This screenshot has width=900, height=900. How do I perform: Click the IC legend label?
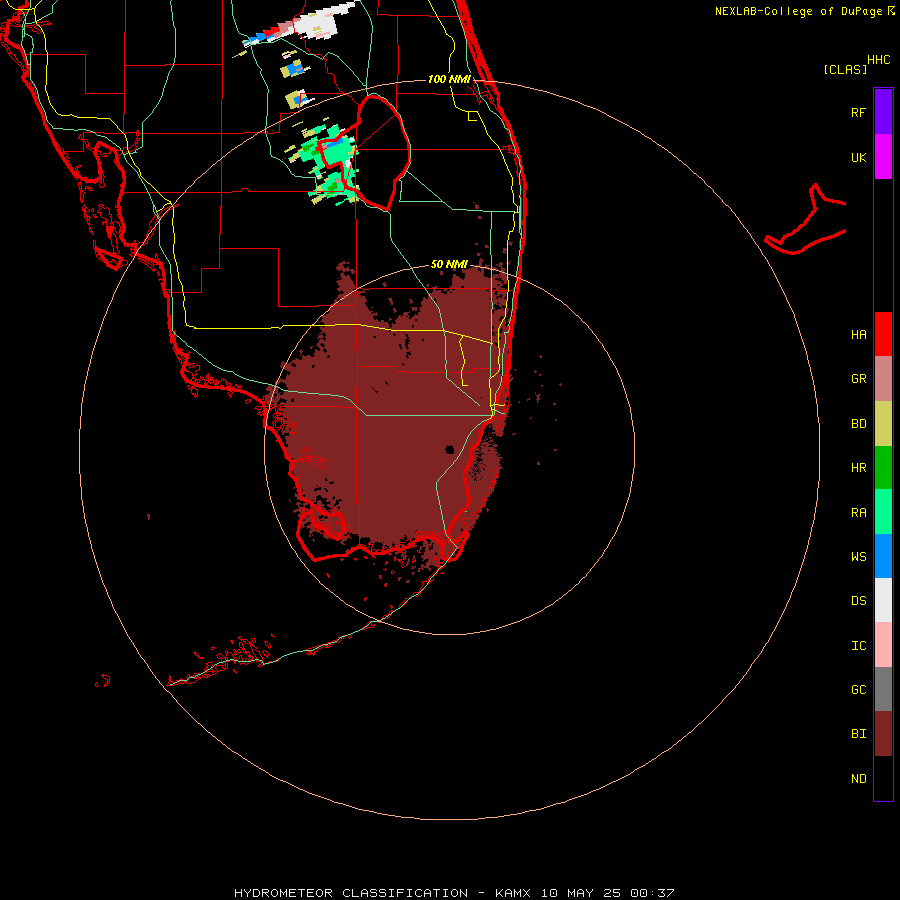point(858,646)
